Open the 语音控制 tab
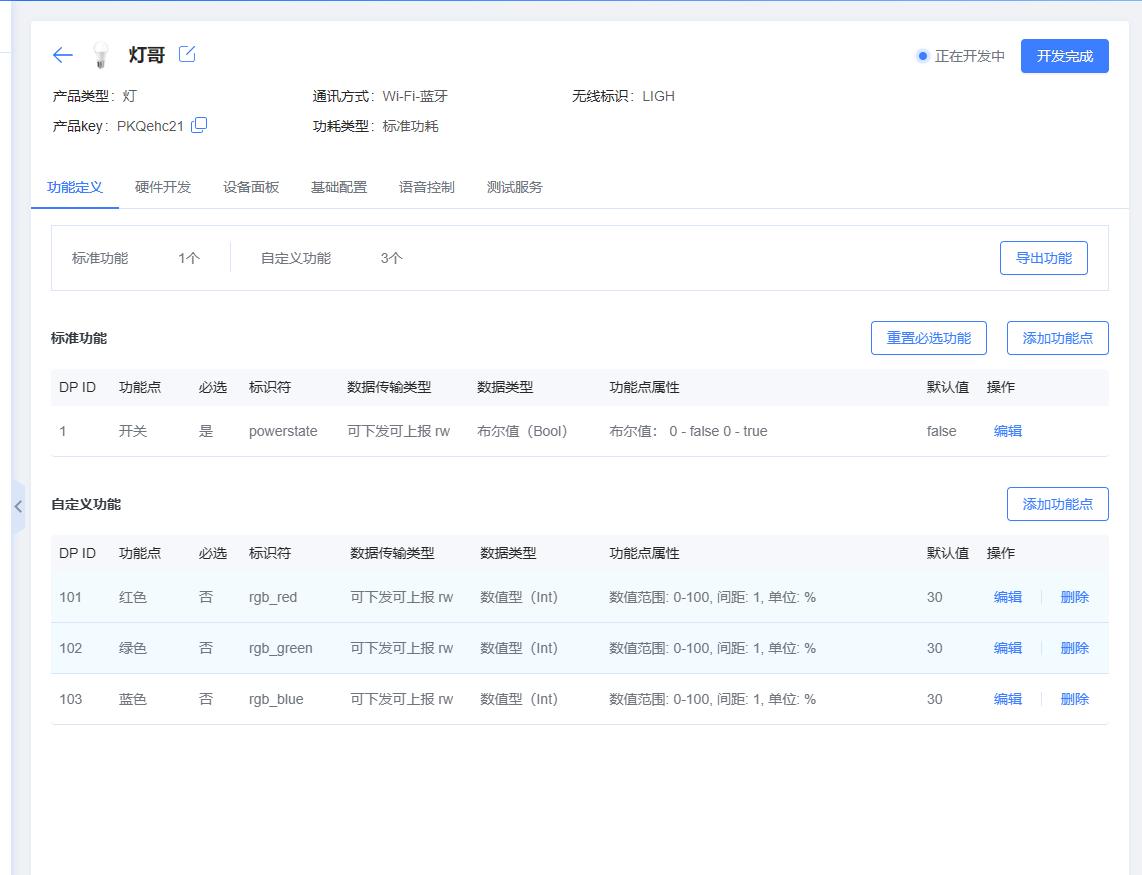Image resolution: width=1142 pixels, height=875 pixels. [427, 187]
